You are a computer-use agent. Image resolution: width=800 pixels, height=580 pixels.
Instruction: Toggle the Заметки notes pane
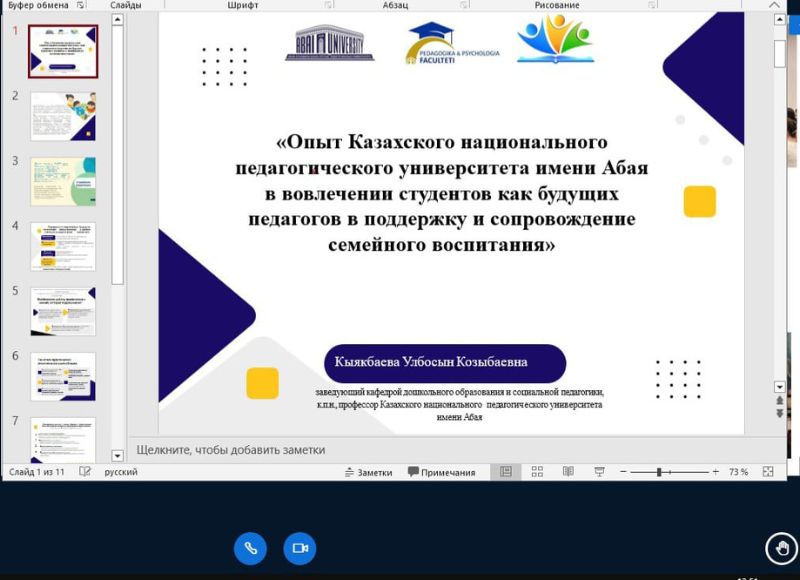(368, 472)
